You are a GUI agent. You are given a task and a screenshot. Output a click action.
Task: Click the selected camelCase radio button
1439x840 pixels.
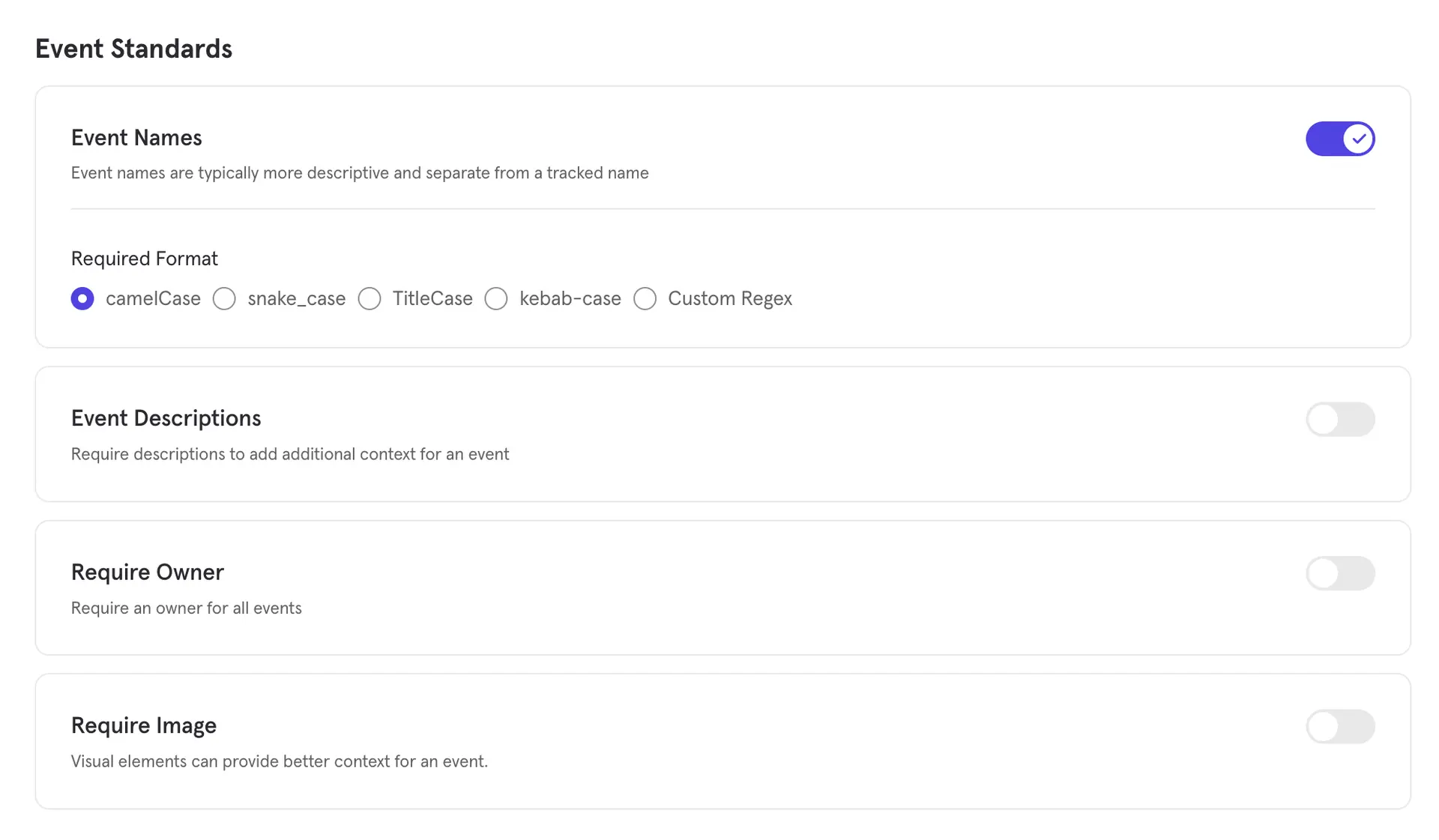coord(82,298)
